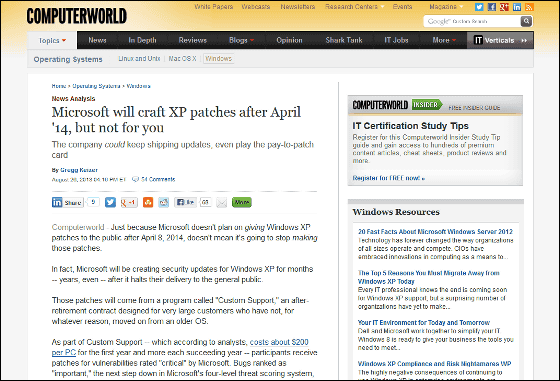
Task: Open author Gregg Keizer's page
Action: pos(79,170)
